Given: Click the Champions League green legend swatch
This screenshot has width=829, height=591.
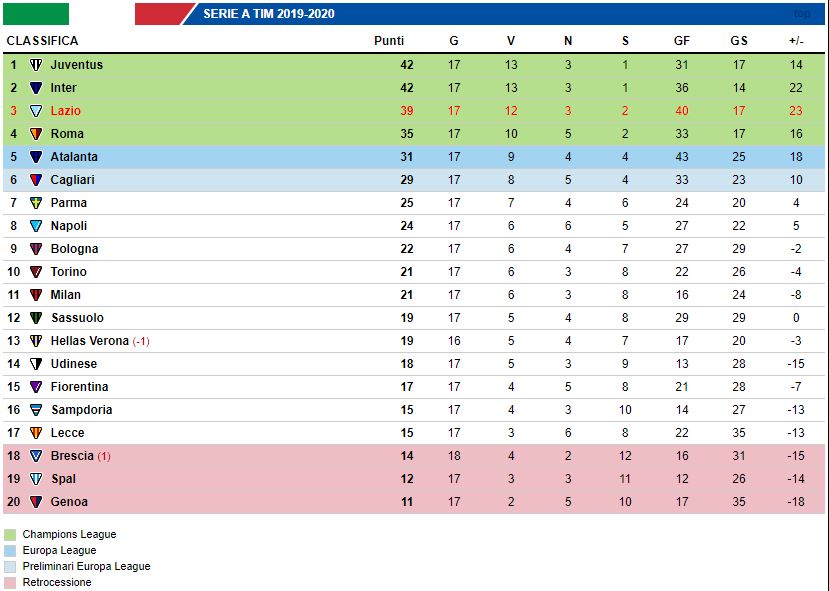Looking at the screenshot, I should pos(10,535).
